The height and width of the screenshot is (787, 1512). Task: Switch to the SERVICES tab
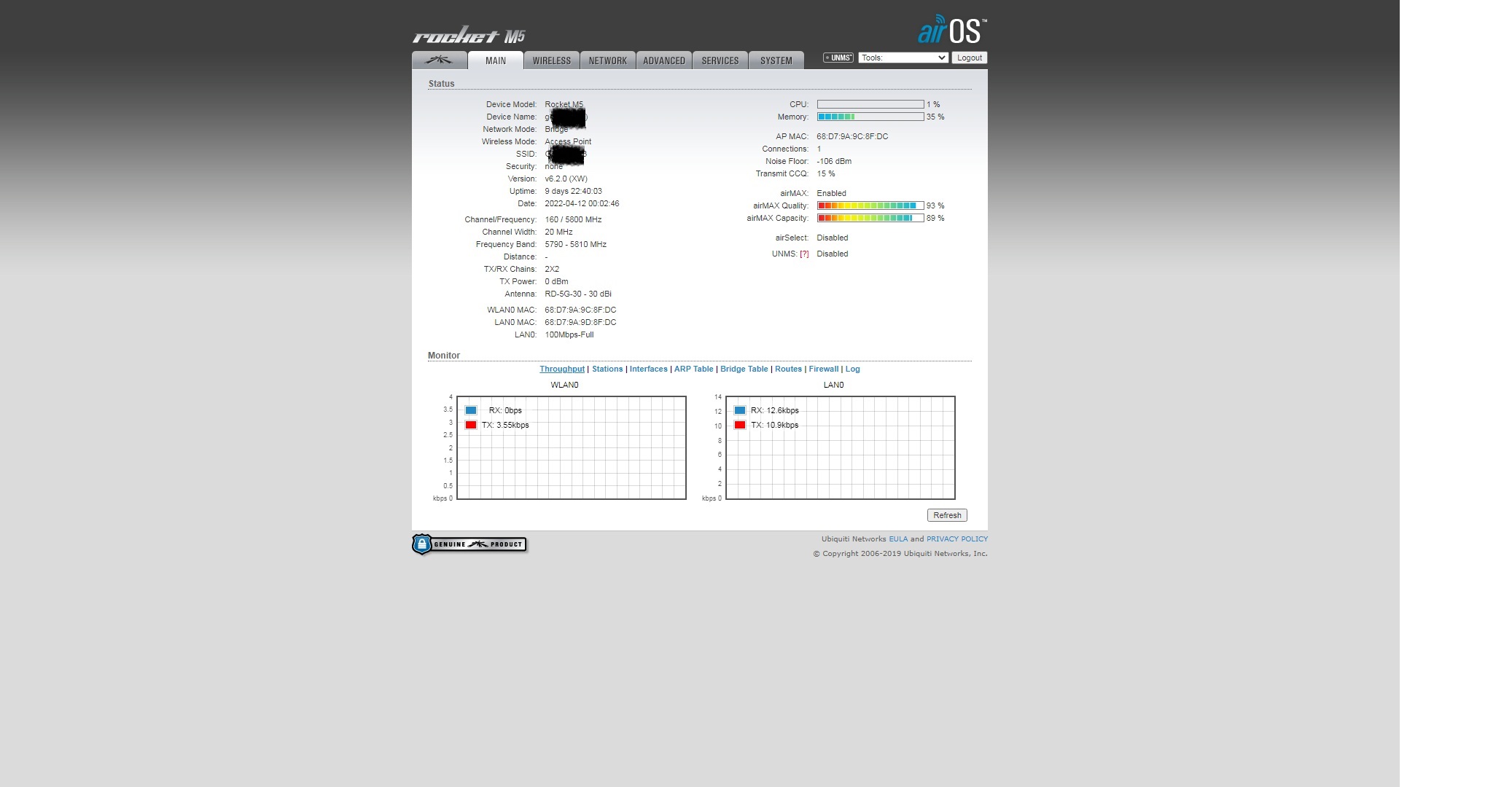click(x=720, y=60)
